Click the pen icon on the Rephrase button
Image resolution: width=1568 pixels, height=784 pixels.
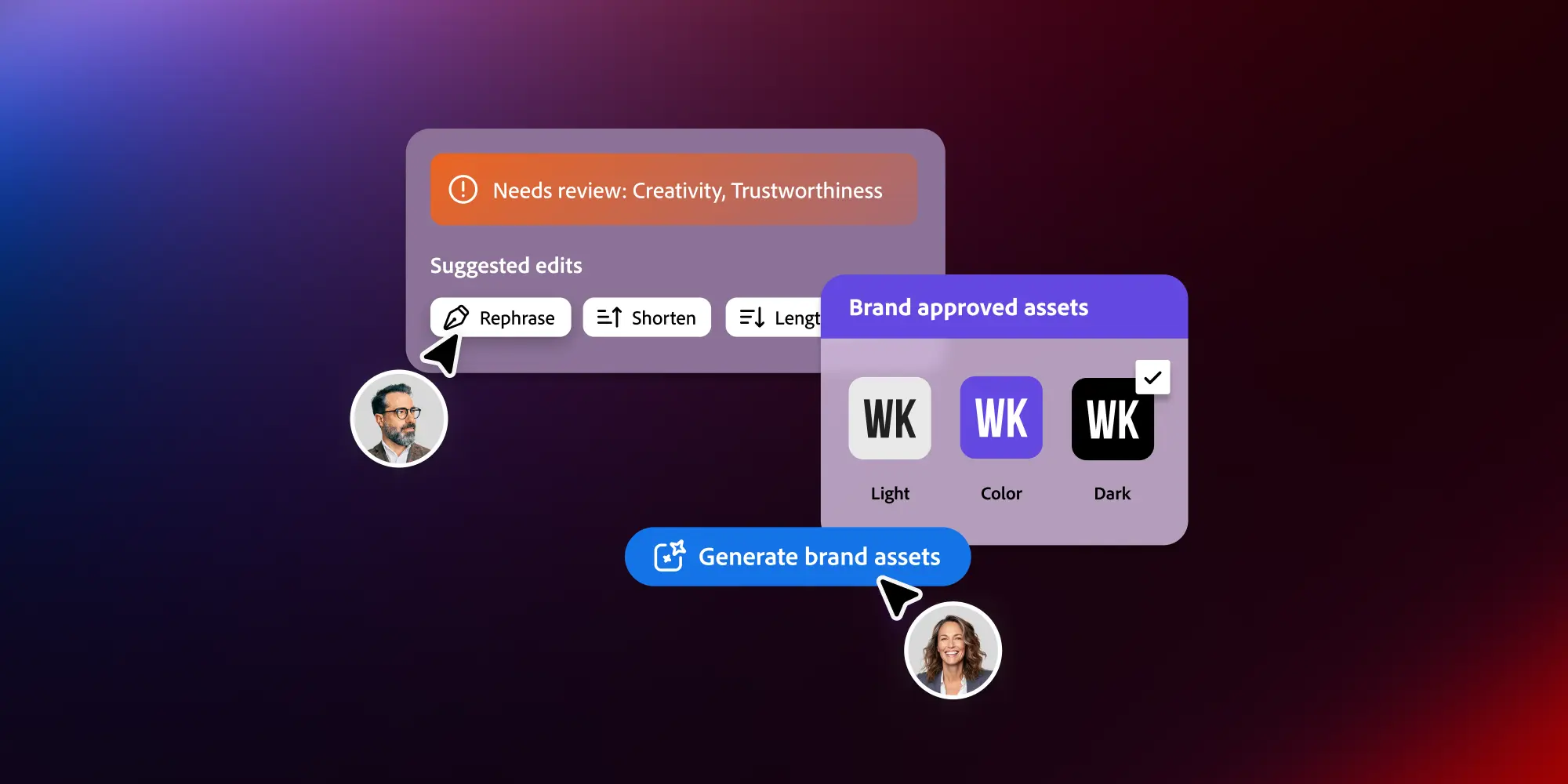pos(456,318)
